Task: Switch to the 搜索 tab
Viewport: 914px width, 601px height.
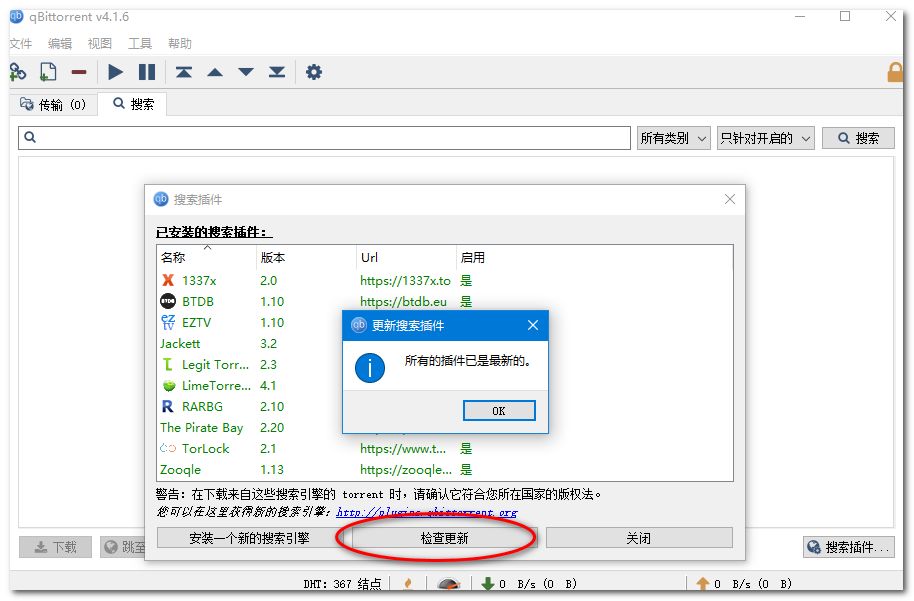Action: click(133, 104)
